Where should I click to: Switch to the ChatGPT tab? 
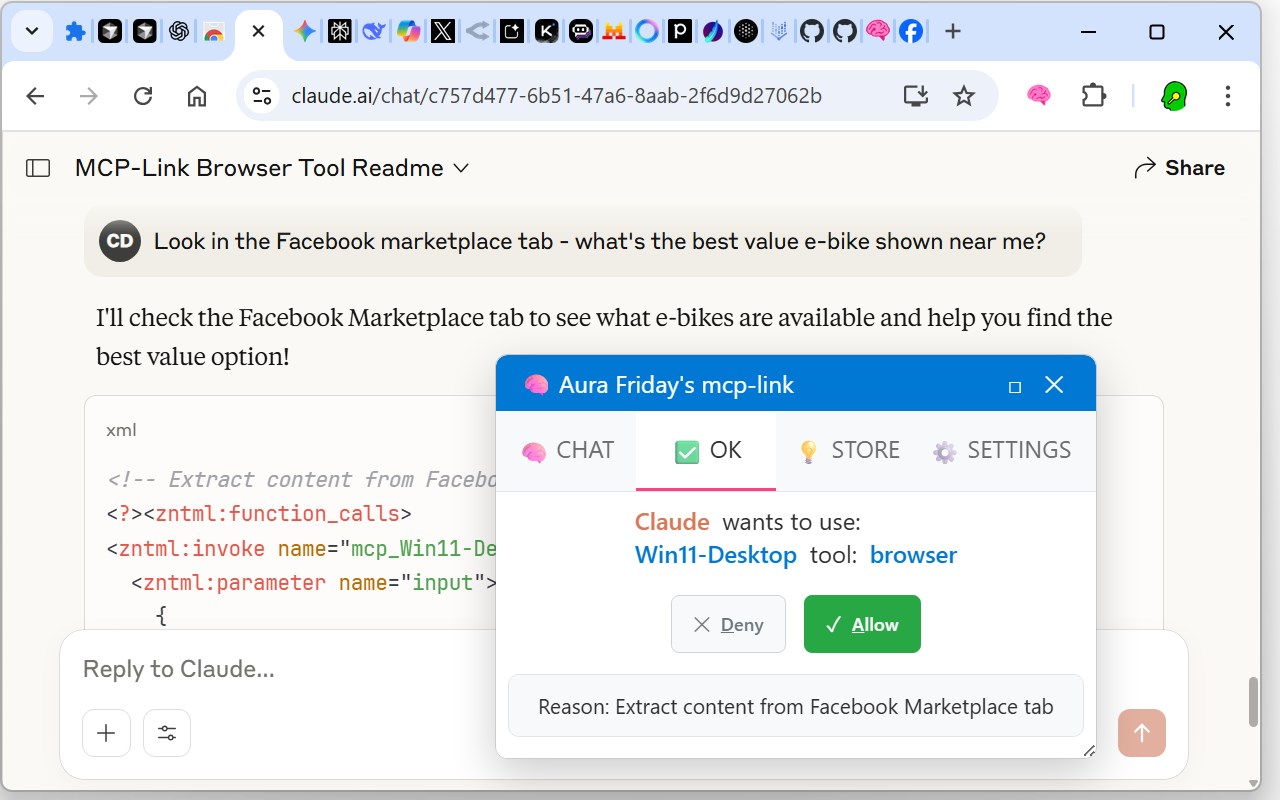coord(179,32)
